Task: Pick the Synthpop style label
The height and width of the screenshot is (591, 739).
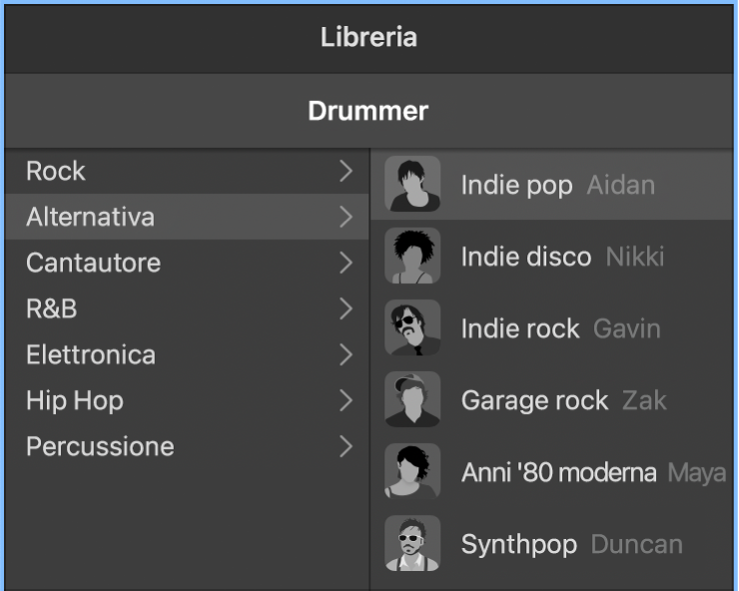Action: (x=519, y=545)
